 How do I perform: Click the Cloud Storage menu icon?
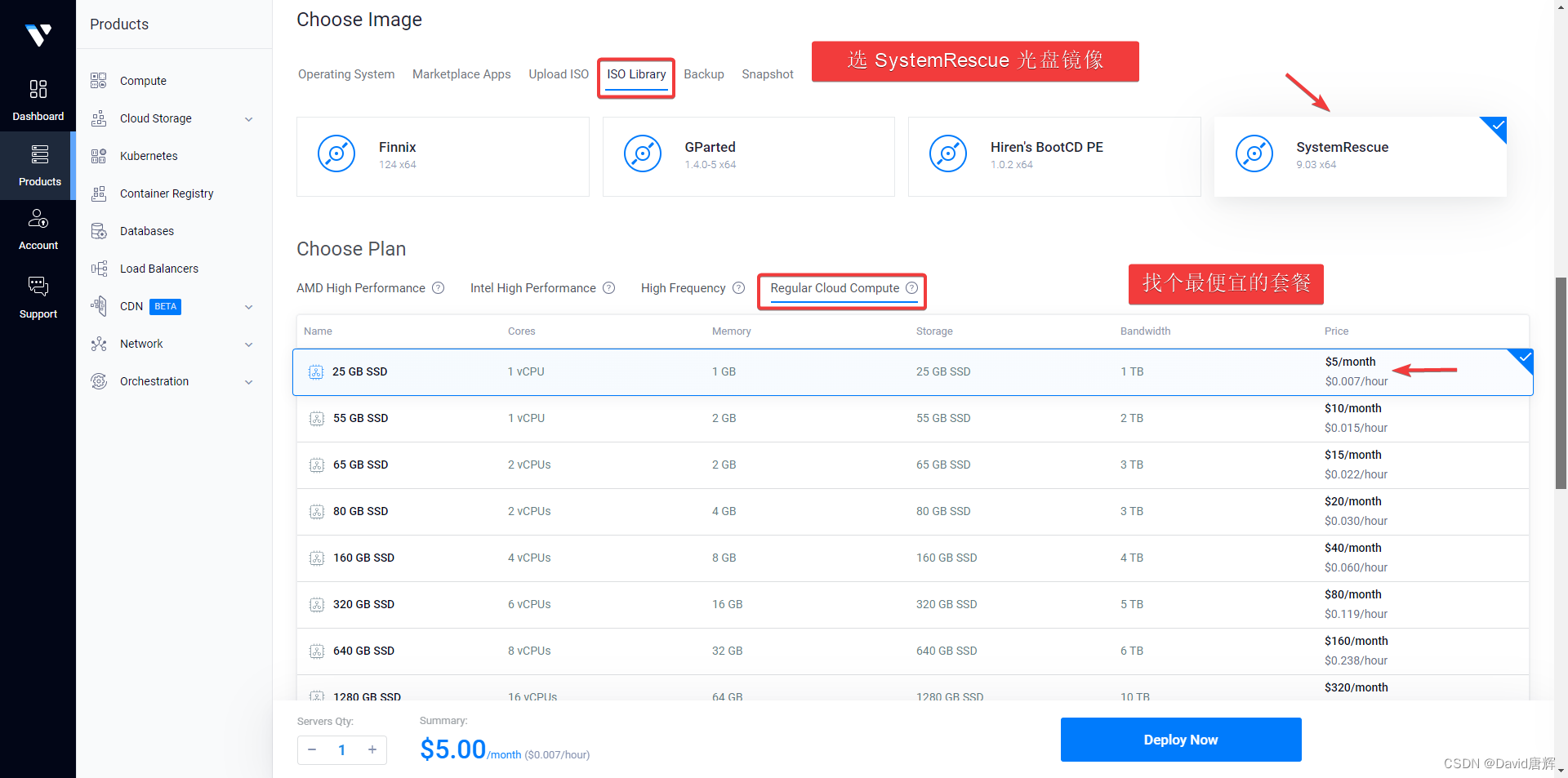(99, 118)
